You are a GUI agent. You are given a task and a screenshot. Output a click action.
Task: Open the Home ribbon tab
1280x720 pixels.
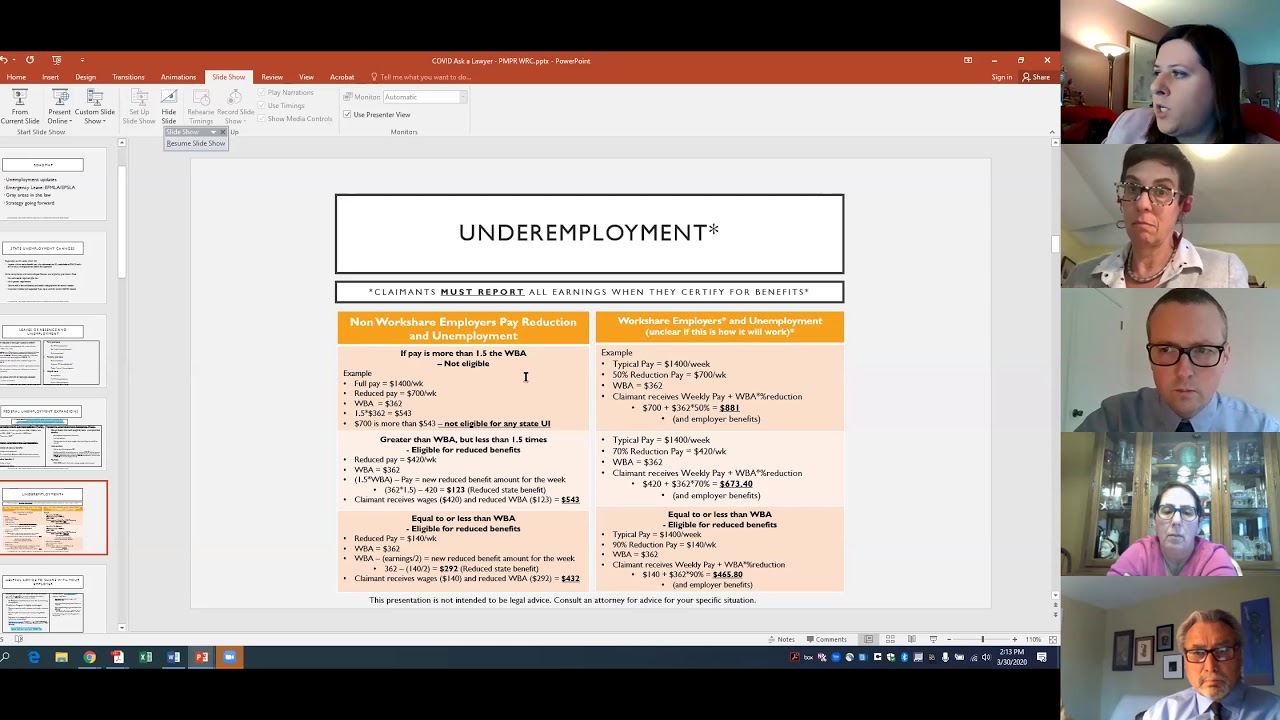point(16,77)
